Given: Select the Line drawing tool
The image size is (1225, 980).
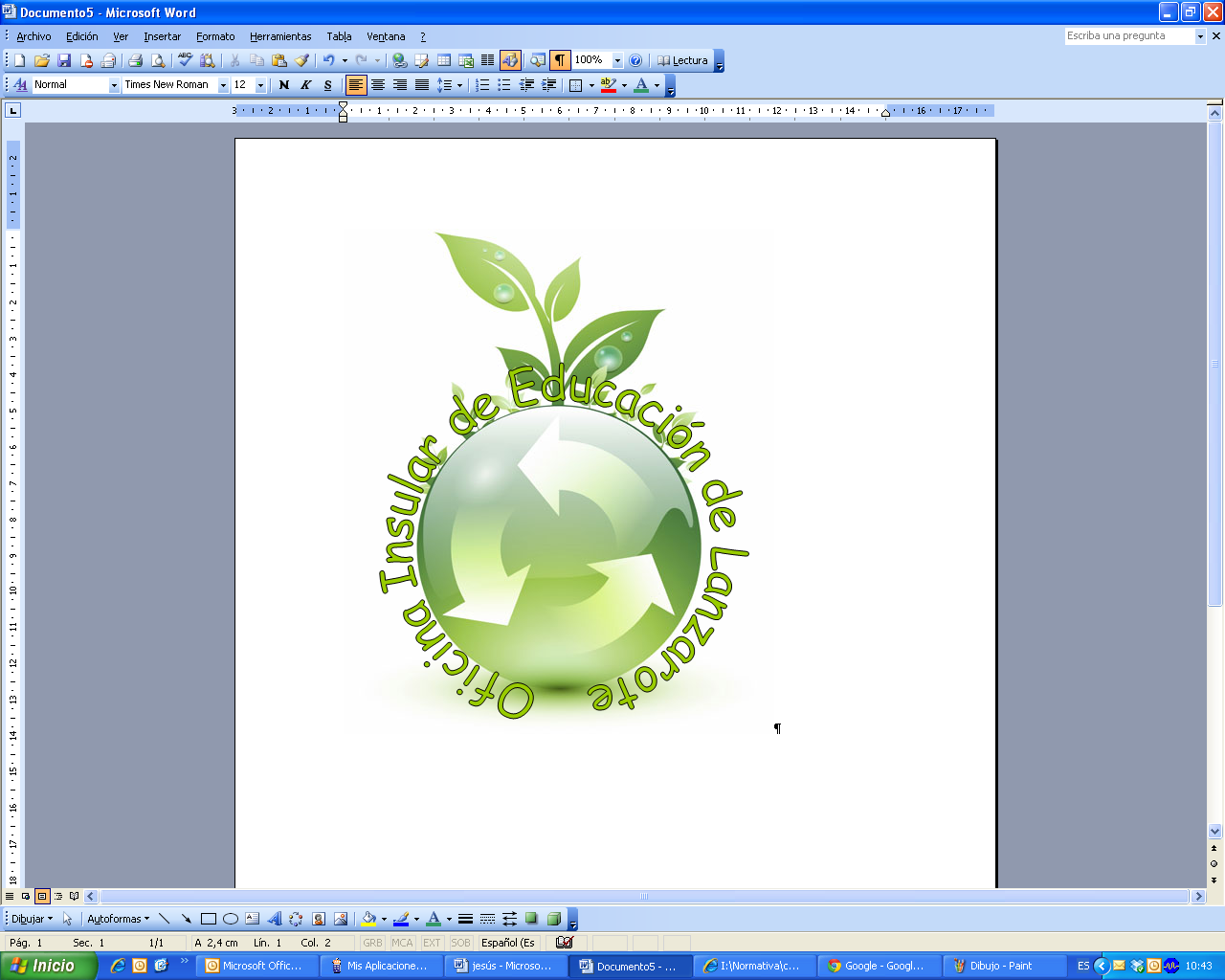Looking at the screenshot, I should coord(164,919).
